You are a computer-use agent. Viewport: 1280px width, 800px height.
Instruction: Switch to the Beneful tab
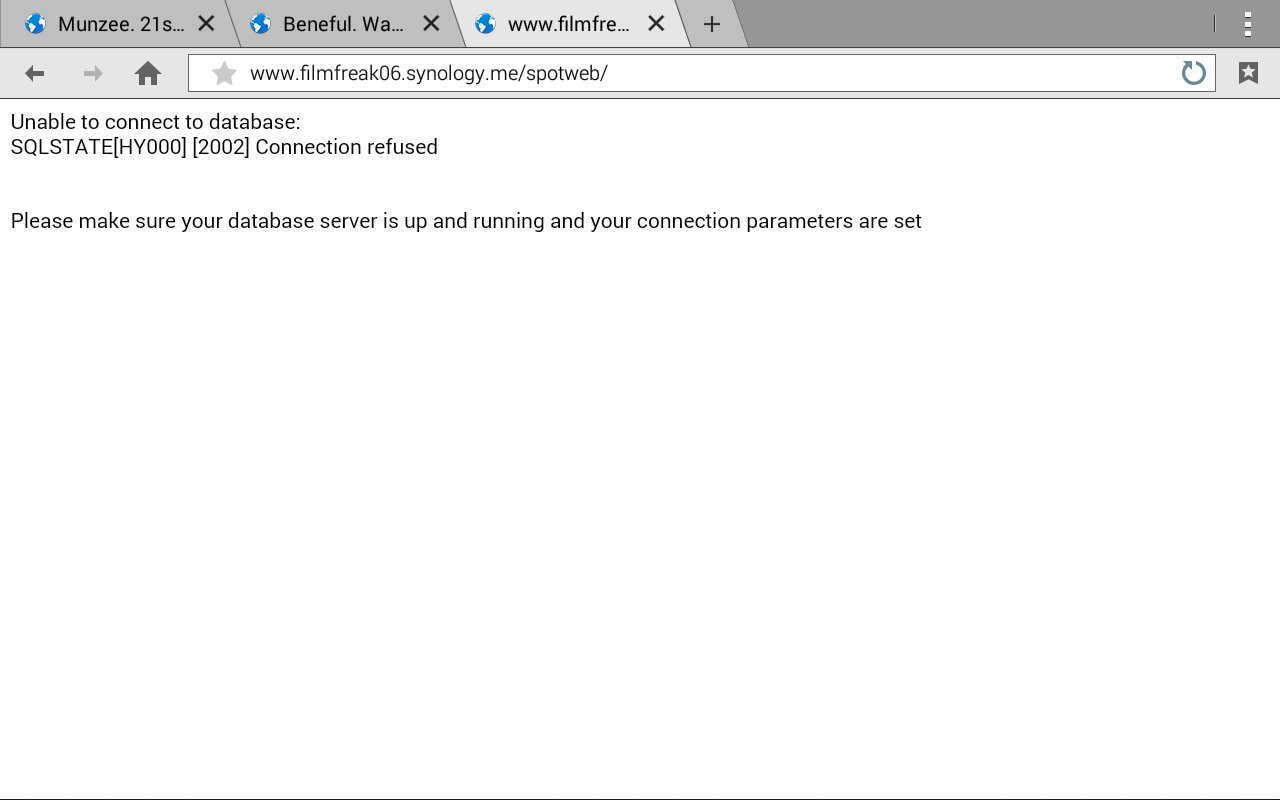coord(343,24)
